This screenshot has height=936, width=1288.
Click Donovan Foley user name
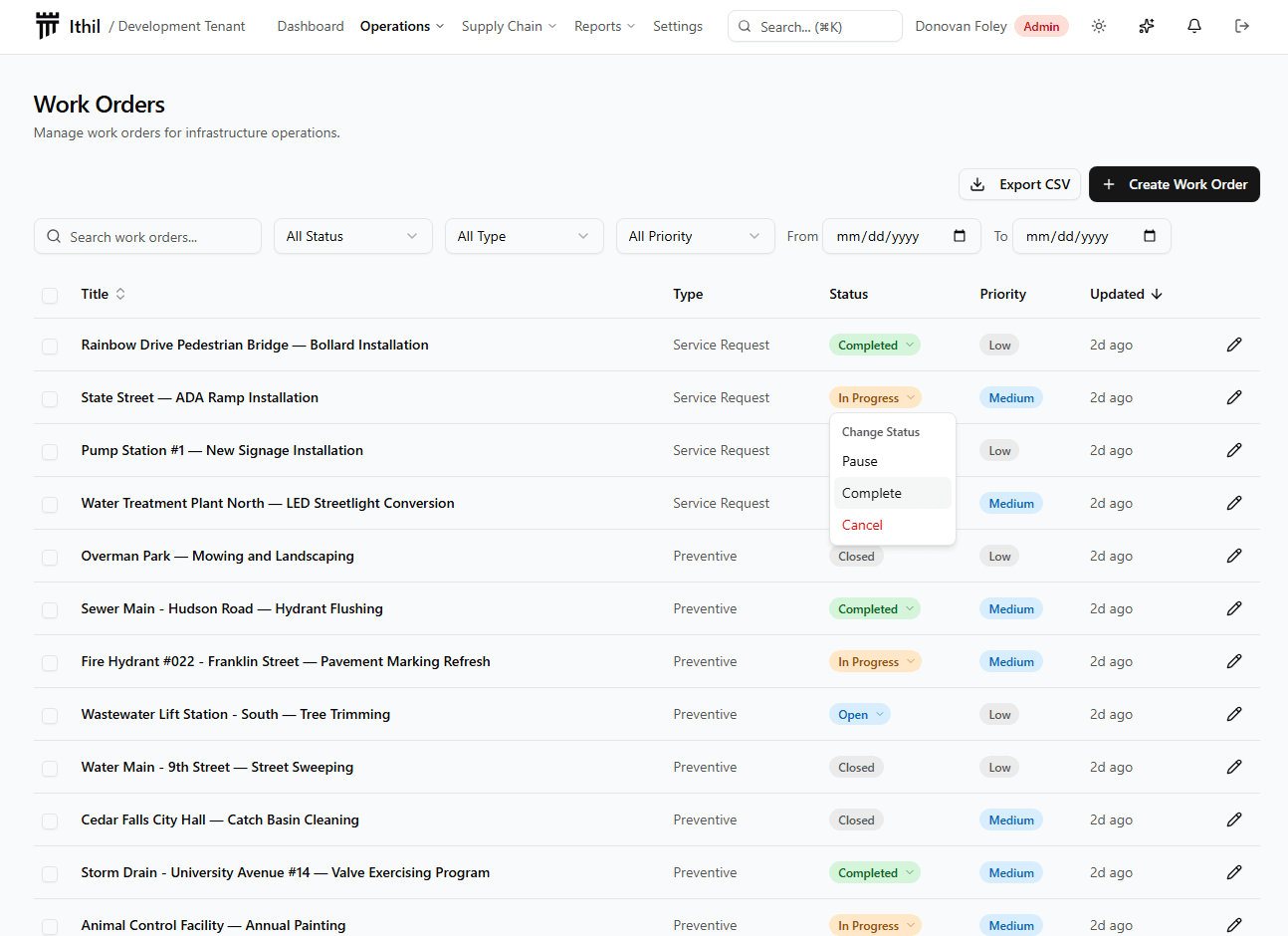[962, 26]
